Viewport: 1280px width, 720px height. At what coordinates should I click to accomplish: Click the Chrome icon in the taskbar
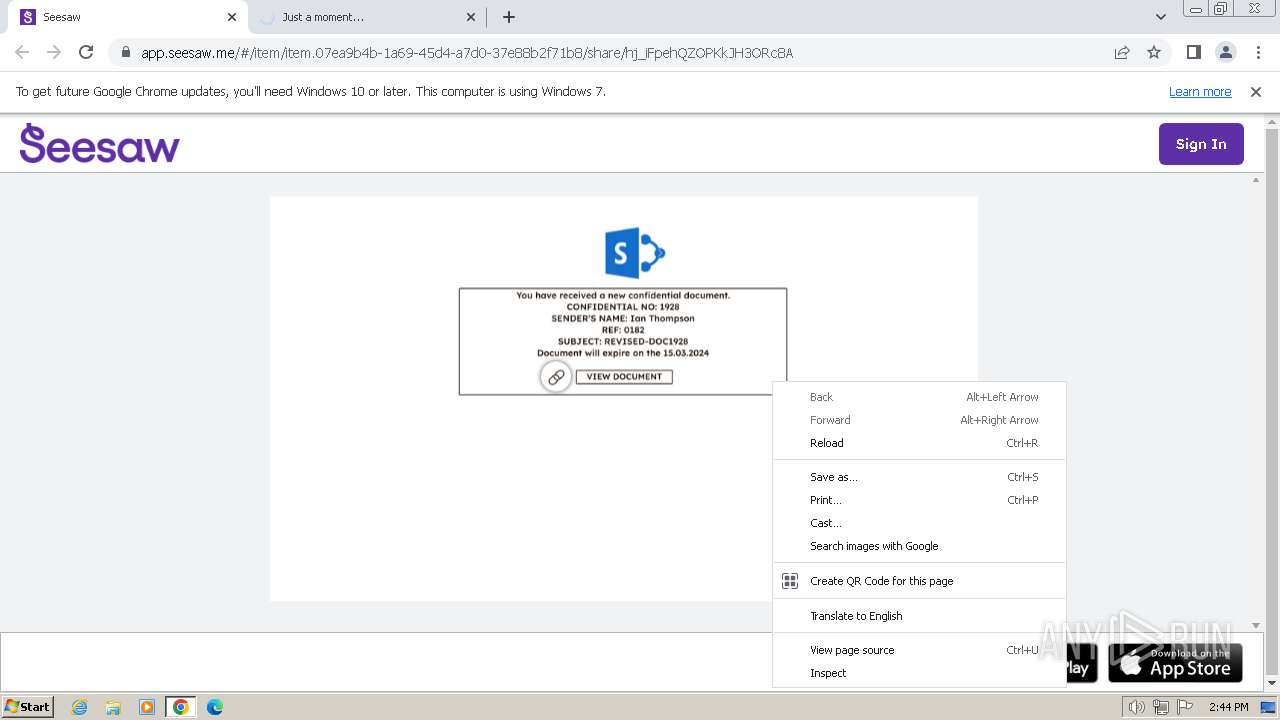pos(181,707)
